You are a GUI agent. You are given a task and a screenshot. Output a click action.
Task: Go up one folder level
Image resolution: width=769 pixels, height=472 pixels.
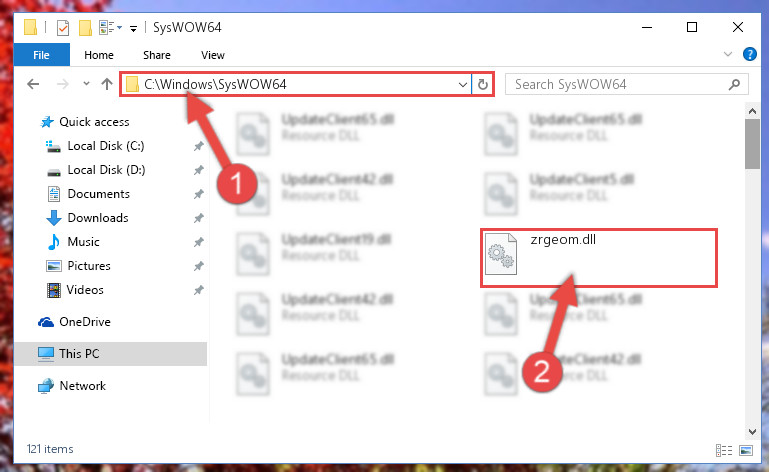coord(106,84)
